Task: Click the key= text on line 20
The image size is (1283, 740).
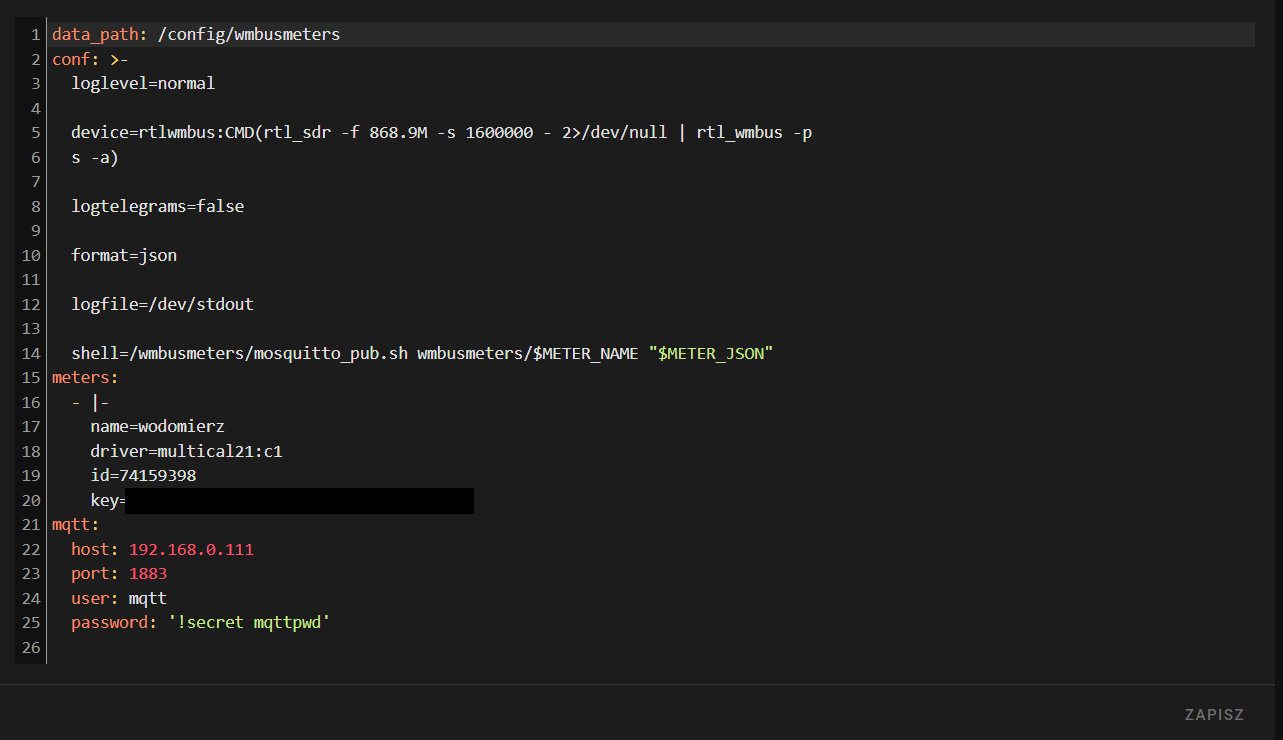Action: click(x=108, y=500)
